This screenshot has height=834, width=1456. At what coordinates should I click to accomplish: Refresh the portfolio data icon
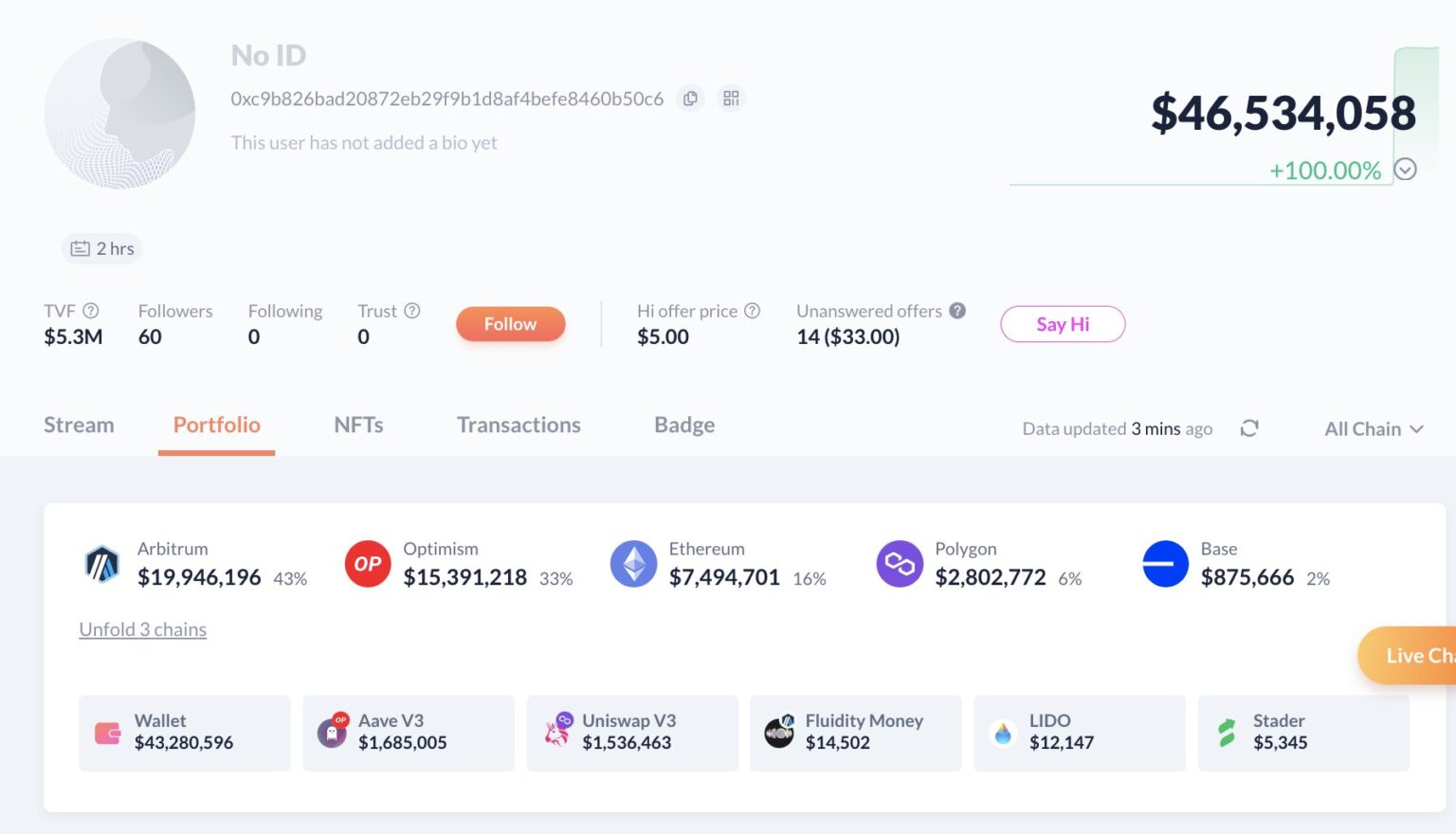pos(1249,428)
